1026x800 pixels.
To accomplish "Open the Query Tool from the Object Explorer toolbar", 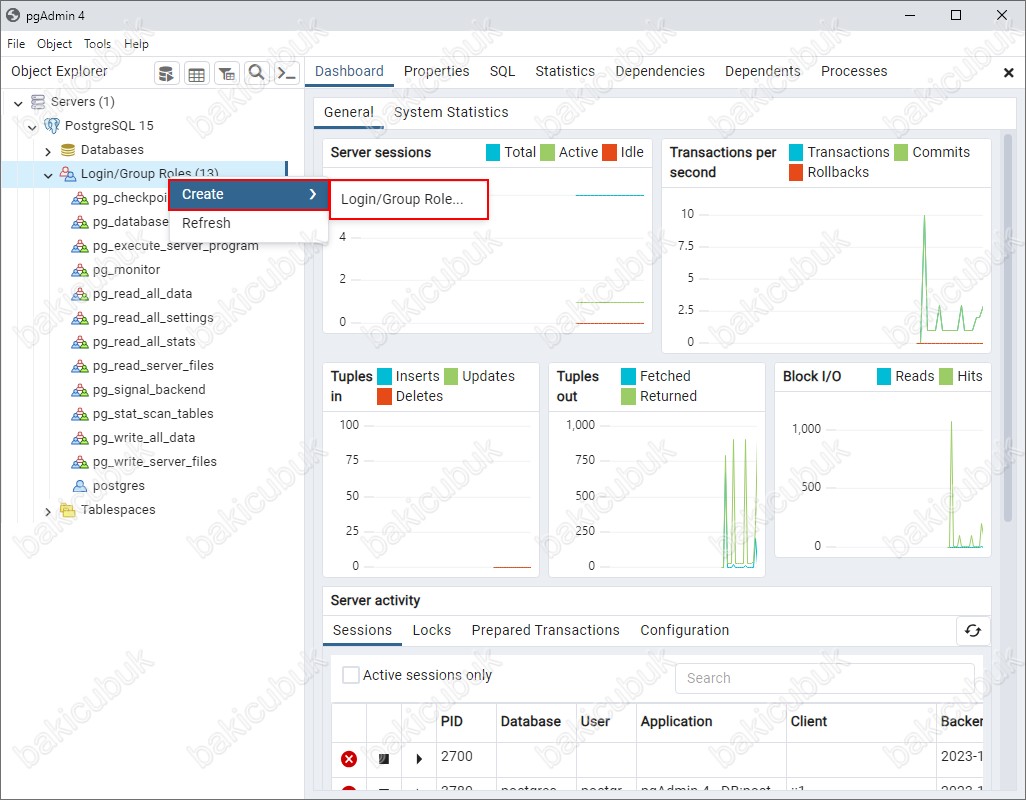I will click(166, 73).
